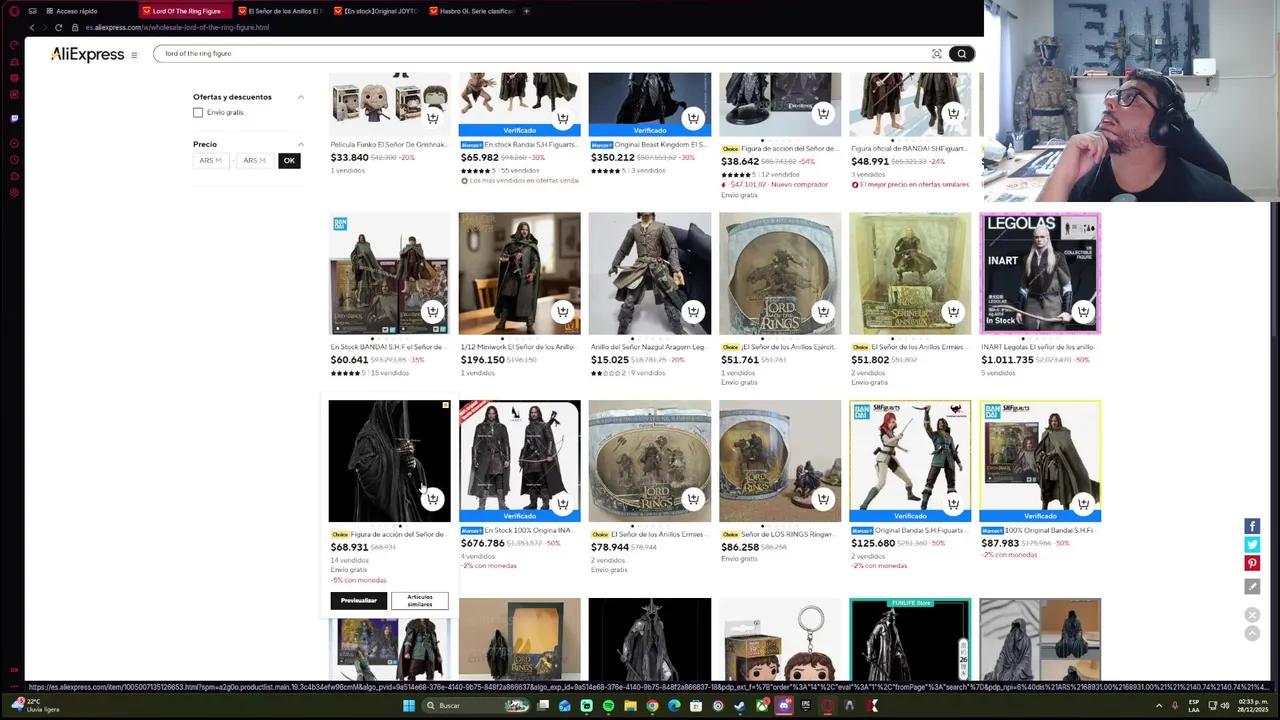The width and height of the screenshot is (1280, 720).
Task: Open a new browser tab
Action: pyautogui.click(x=527, y=11)
